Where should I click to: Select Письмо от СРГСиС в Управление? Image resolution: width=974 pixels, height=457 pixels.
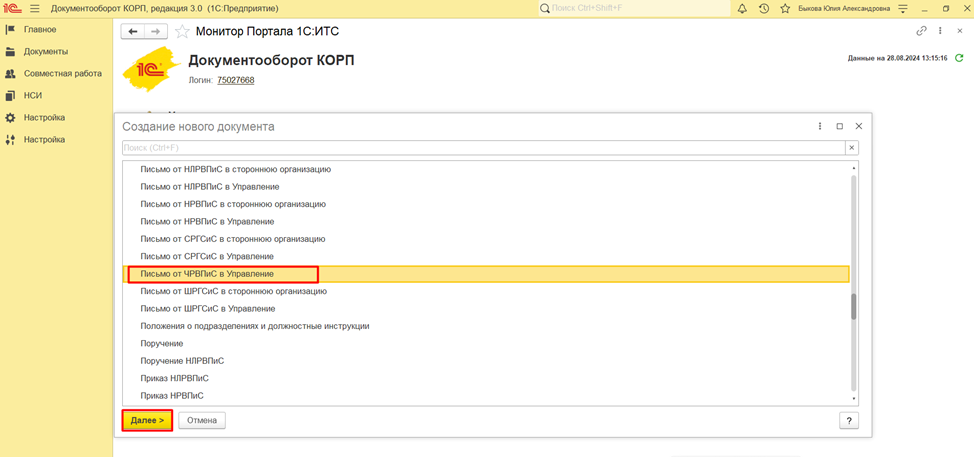pos(486,256)
